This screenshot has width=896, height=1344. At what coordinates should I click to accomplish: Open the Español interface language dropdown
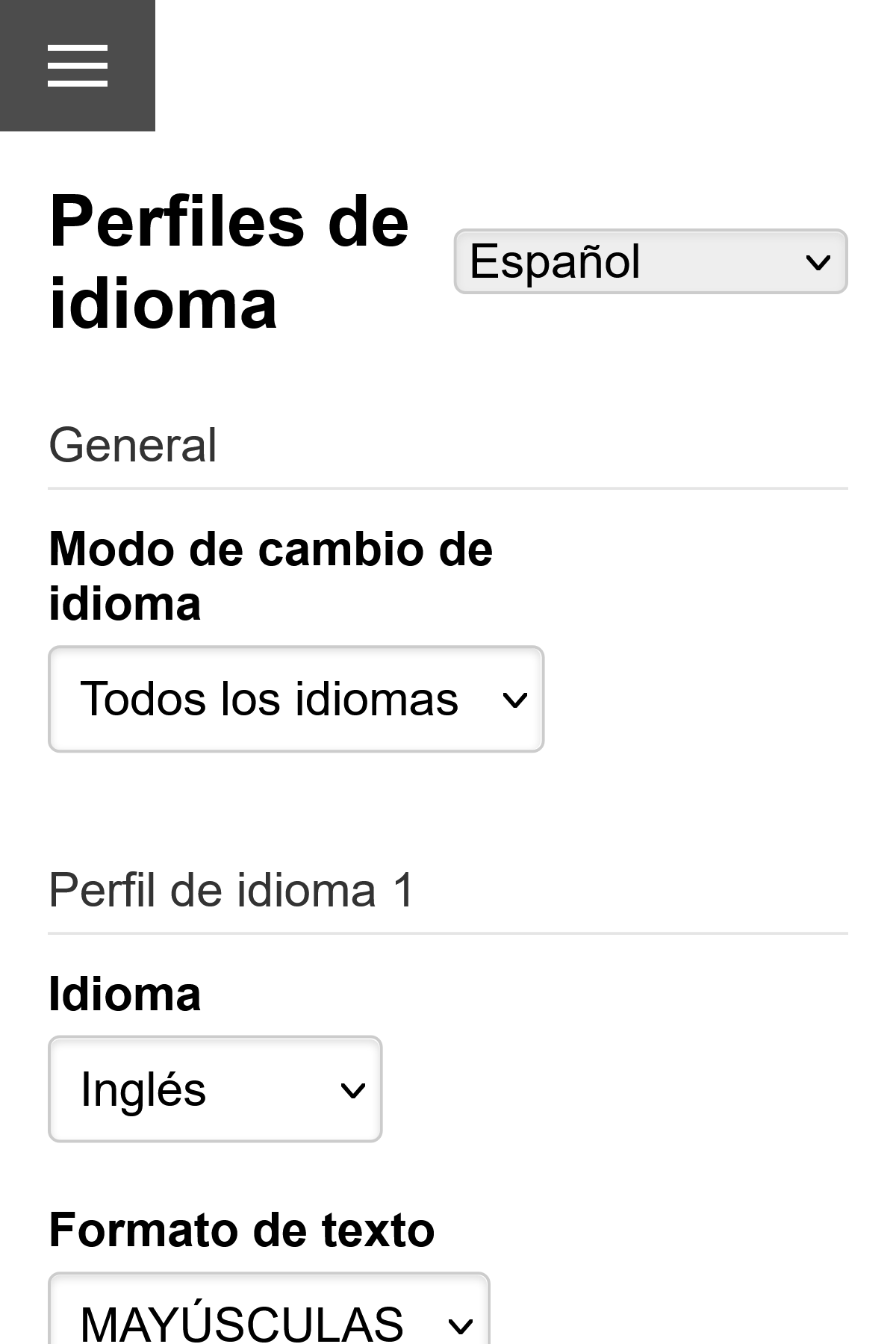pyautogui.click(x=650, y=261)
